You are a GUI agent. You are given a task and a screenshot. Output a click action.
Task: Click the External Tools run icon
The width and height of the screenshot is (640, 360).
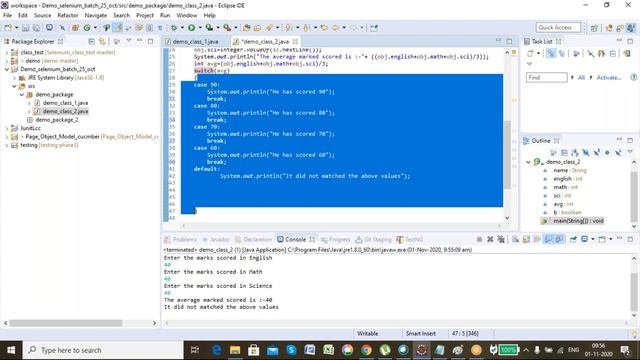pos(227,28)
